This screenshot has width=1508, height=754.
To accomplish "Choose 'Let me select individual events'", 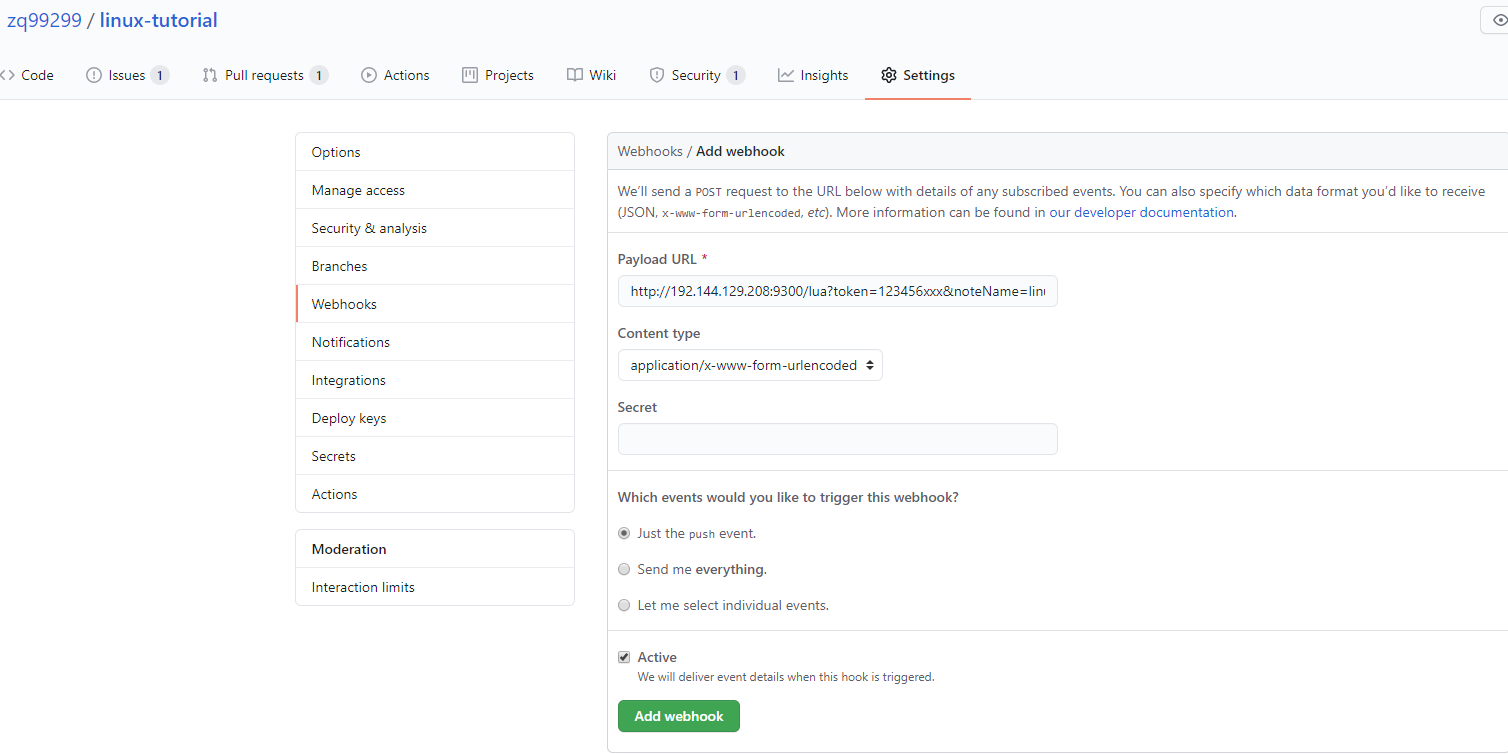I will point(624,605).
